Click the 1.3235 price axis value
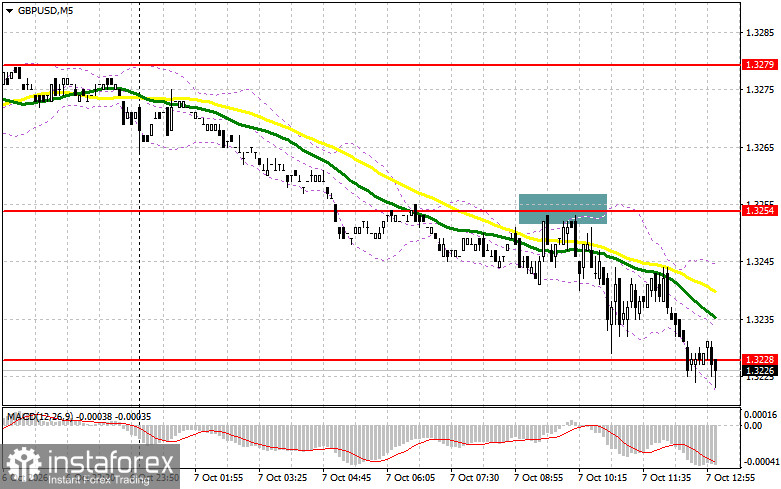The height and width of the screenshot is (489, 781). pos(760,319)
